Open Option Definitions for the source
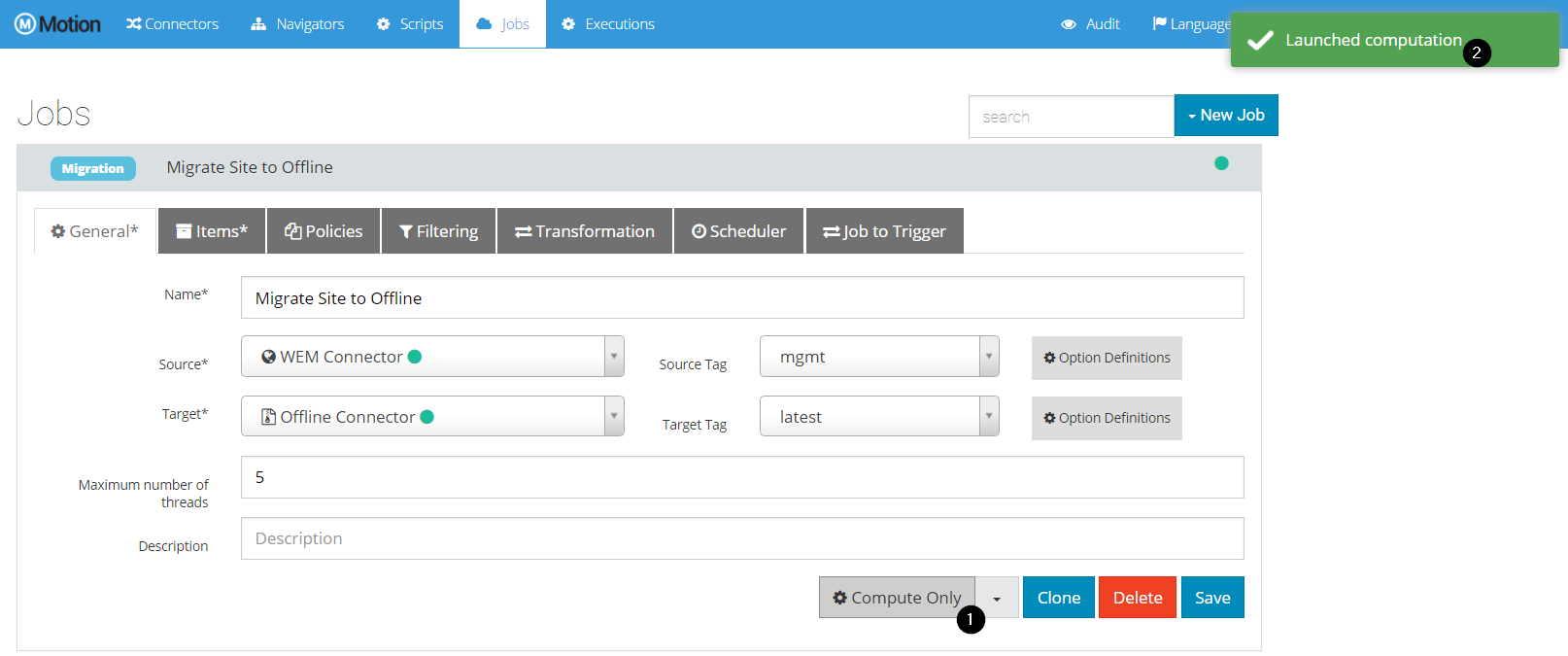 [x=1107, y=358]
